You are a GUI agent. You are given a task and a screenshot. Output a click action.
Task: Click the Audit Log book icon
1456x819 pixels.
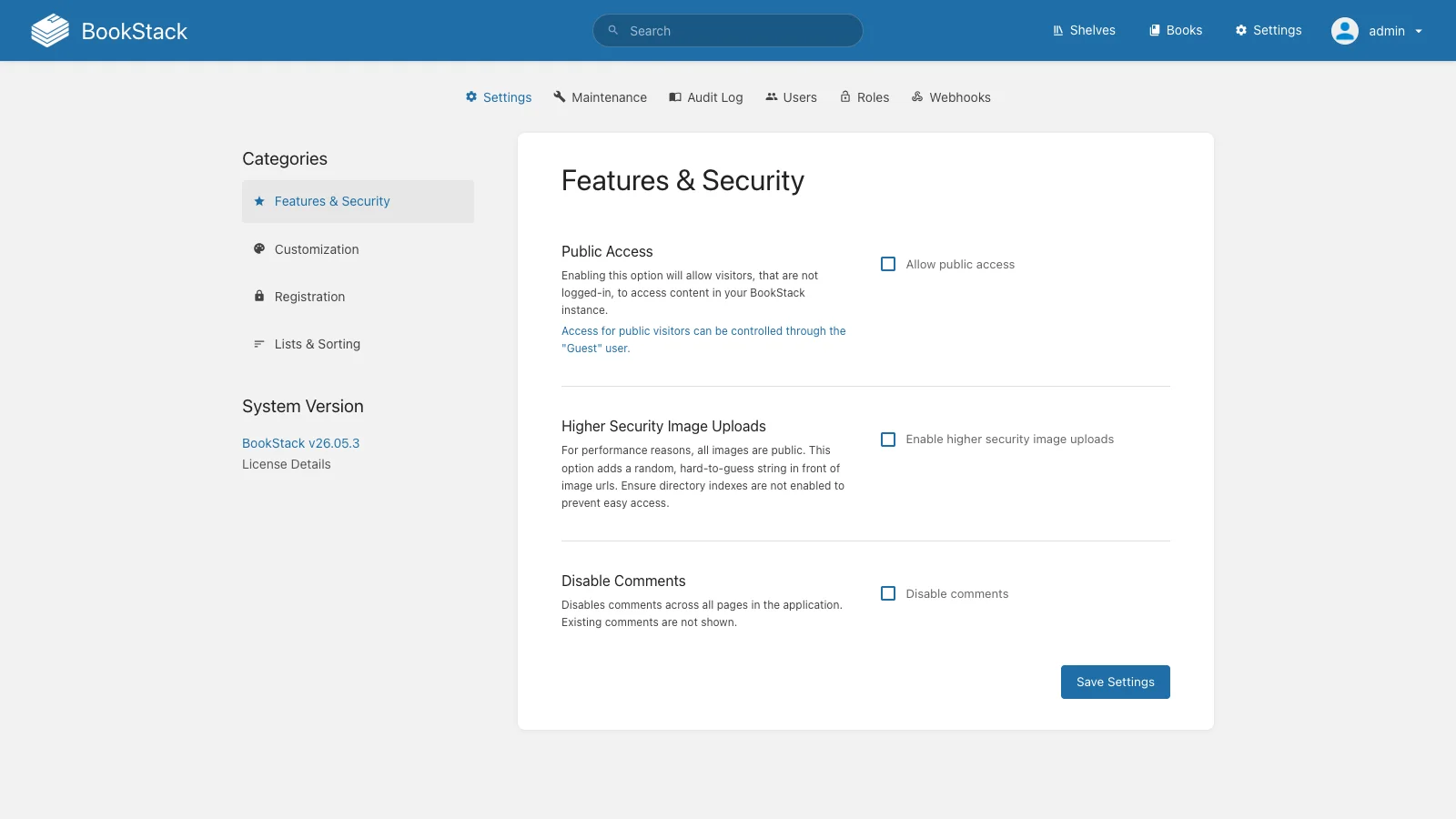[x=675, y=96]
